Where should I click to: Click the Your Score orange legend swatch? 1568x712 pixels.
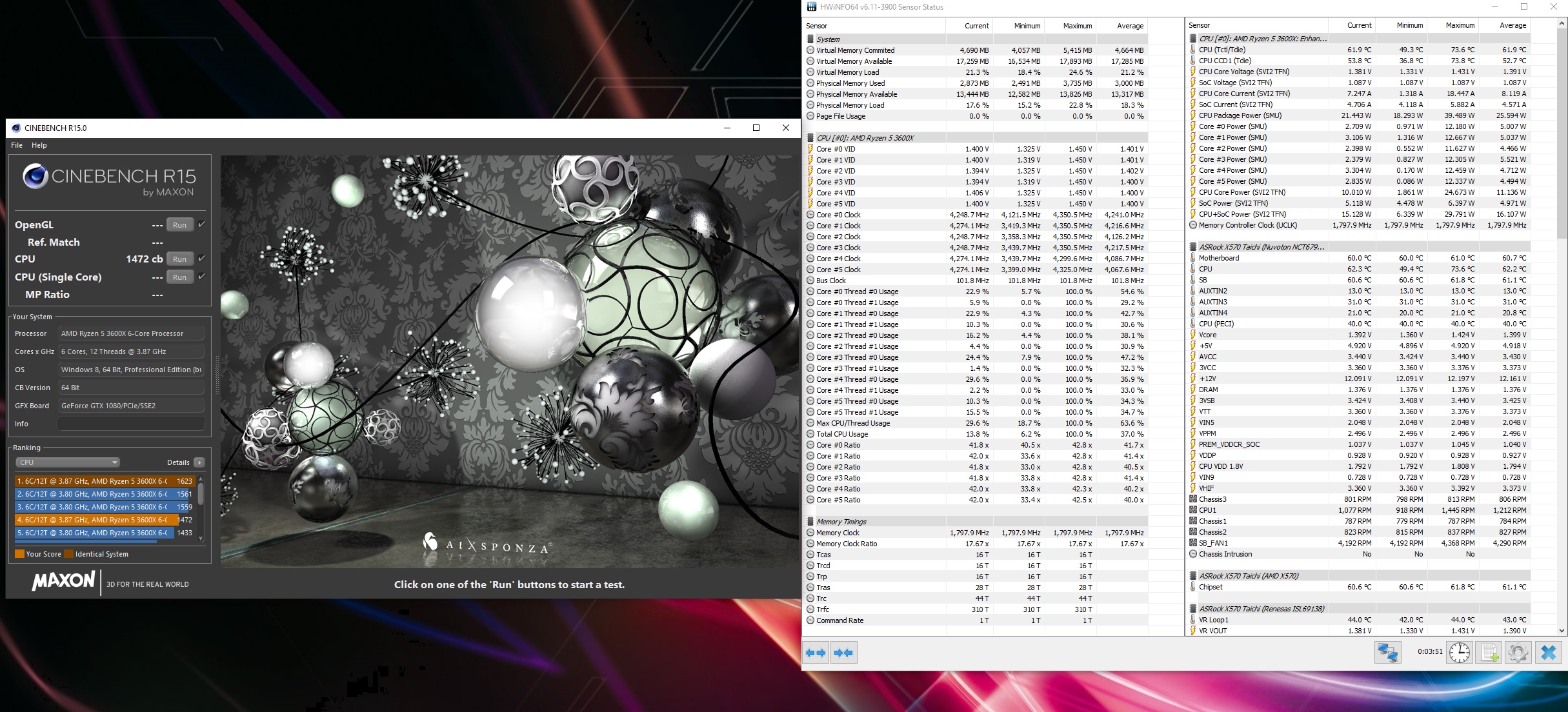(19, 554)
